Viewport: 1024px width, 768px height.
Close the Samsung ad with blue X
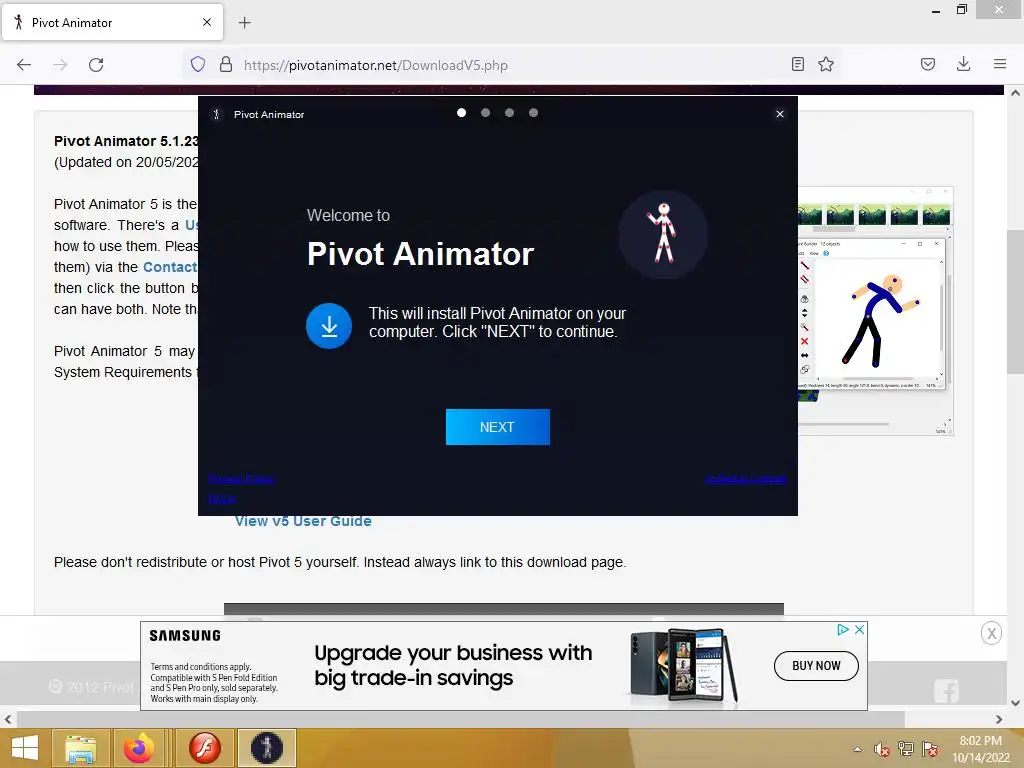[859, 629]
